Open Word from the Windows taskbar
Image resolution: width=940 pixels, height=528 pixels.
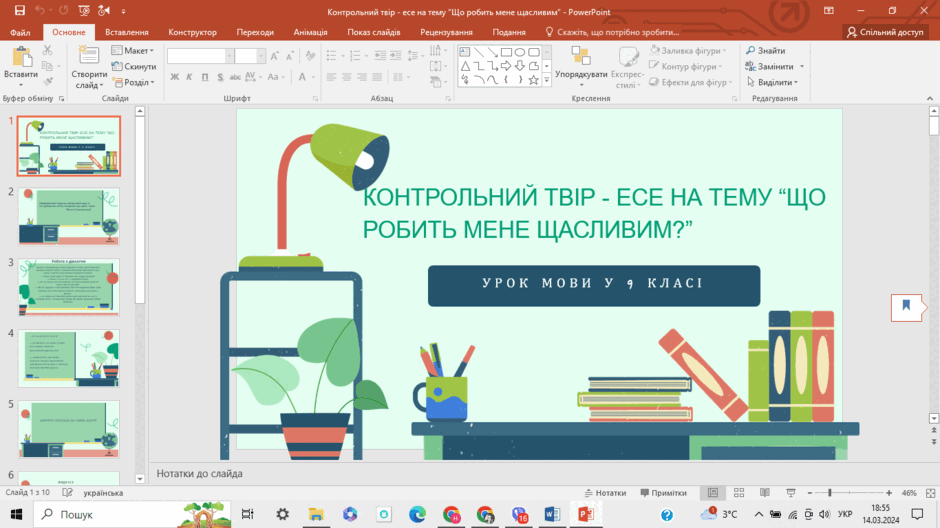click(x=552, y=514)
